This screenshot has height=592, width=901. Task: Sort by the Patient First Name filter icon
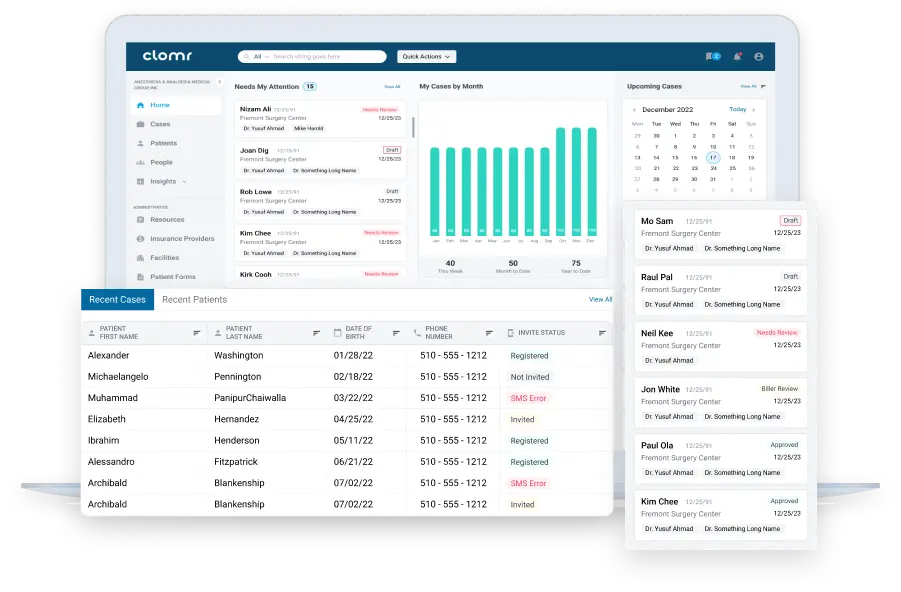pyautogui.click(x=197, y=333)
